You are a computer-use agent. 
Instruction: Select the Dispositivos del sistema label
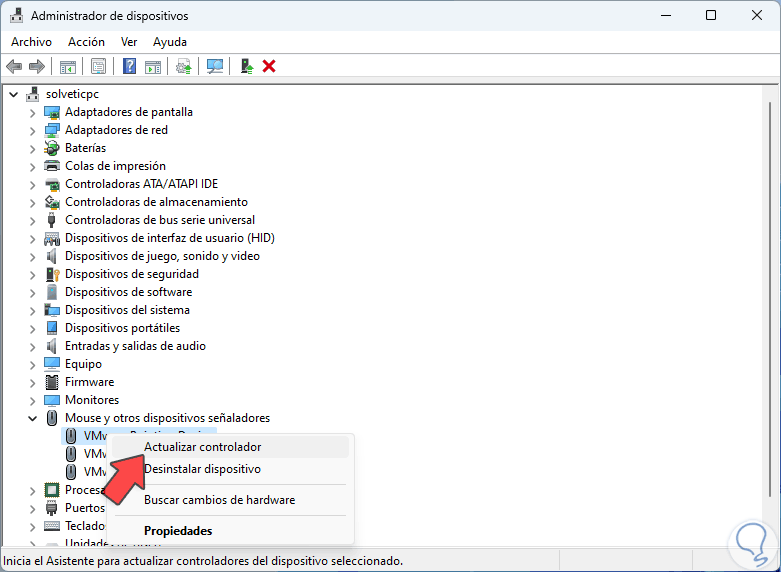127,310
